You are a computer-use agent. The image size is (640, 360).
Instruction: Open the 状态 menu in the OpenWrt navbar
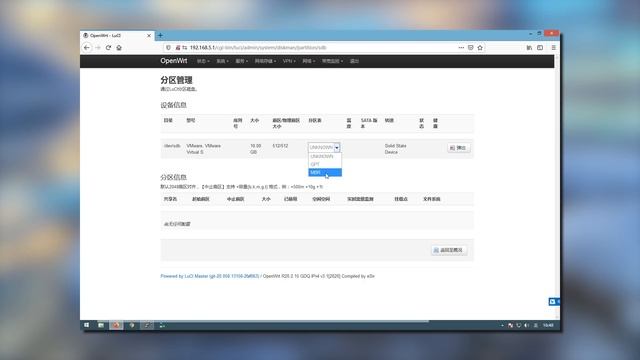(203, 61)
